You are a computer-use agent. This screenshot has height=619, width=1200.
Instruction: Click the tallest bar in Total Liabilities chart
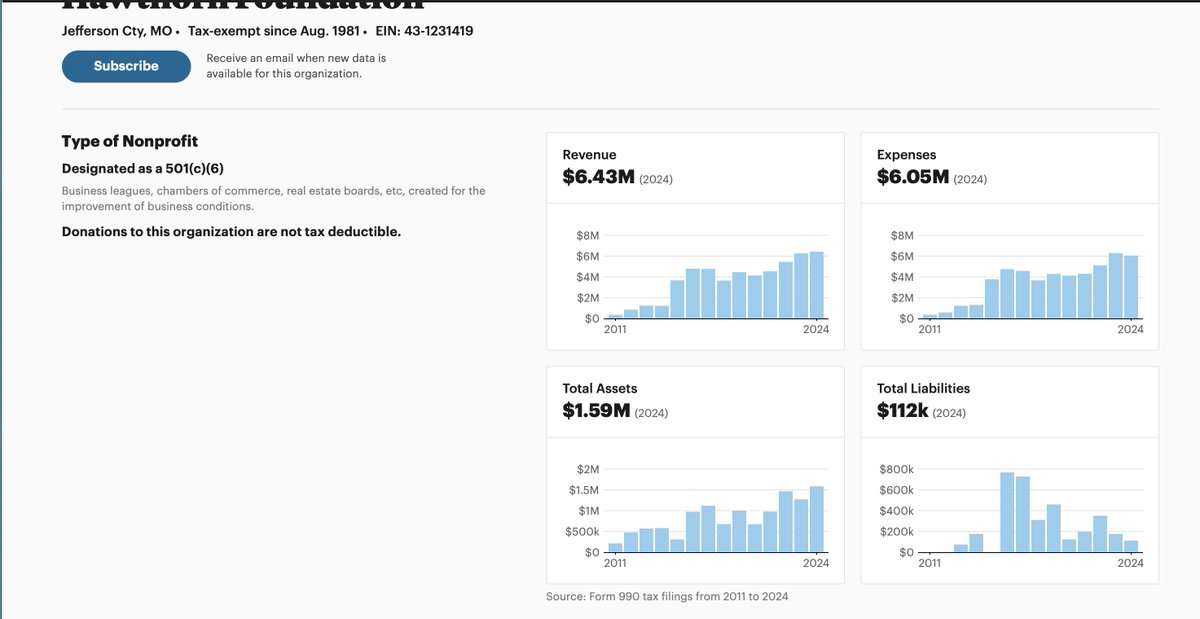click(1007, 512)
